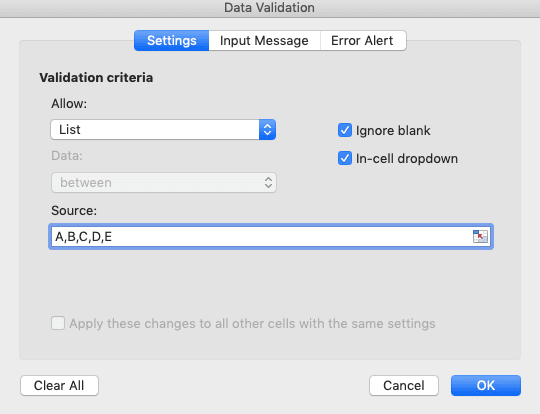
Task: Click the Validation criteria heading
Action: pos(96,77)
